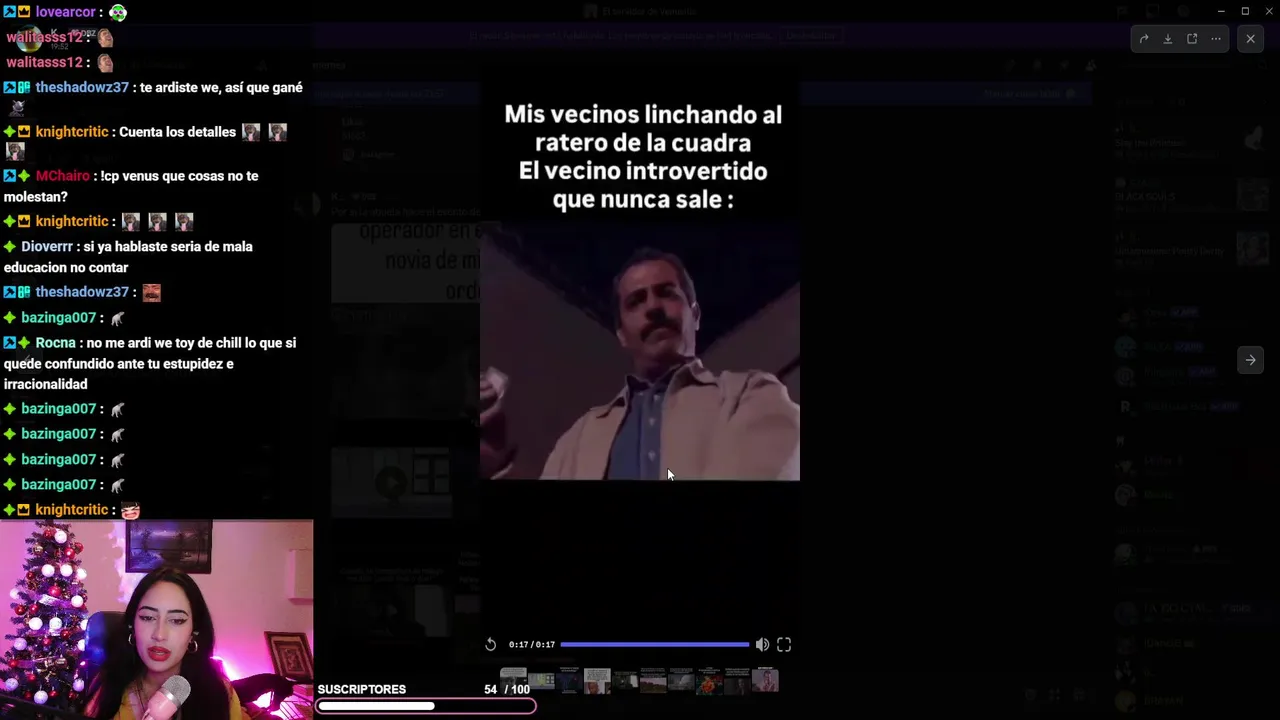1280x720 pixels.
Task: Click username Rocna in chat
Action: click(x=55, y=343)
